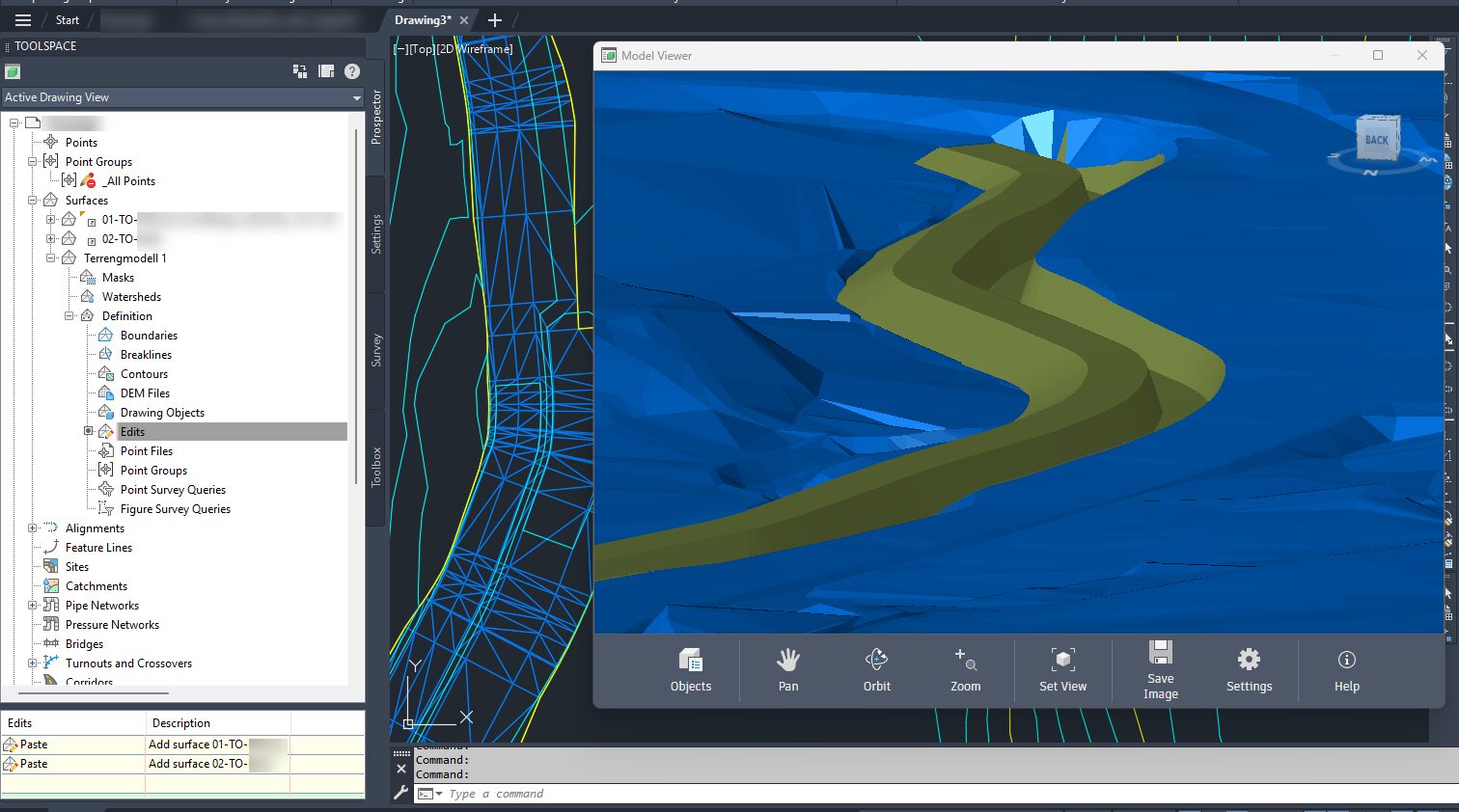Viewport: 1459px width, 812px height.
Task: Click the Set View button in Model Viewer
Action: coord(1062,669)
